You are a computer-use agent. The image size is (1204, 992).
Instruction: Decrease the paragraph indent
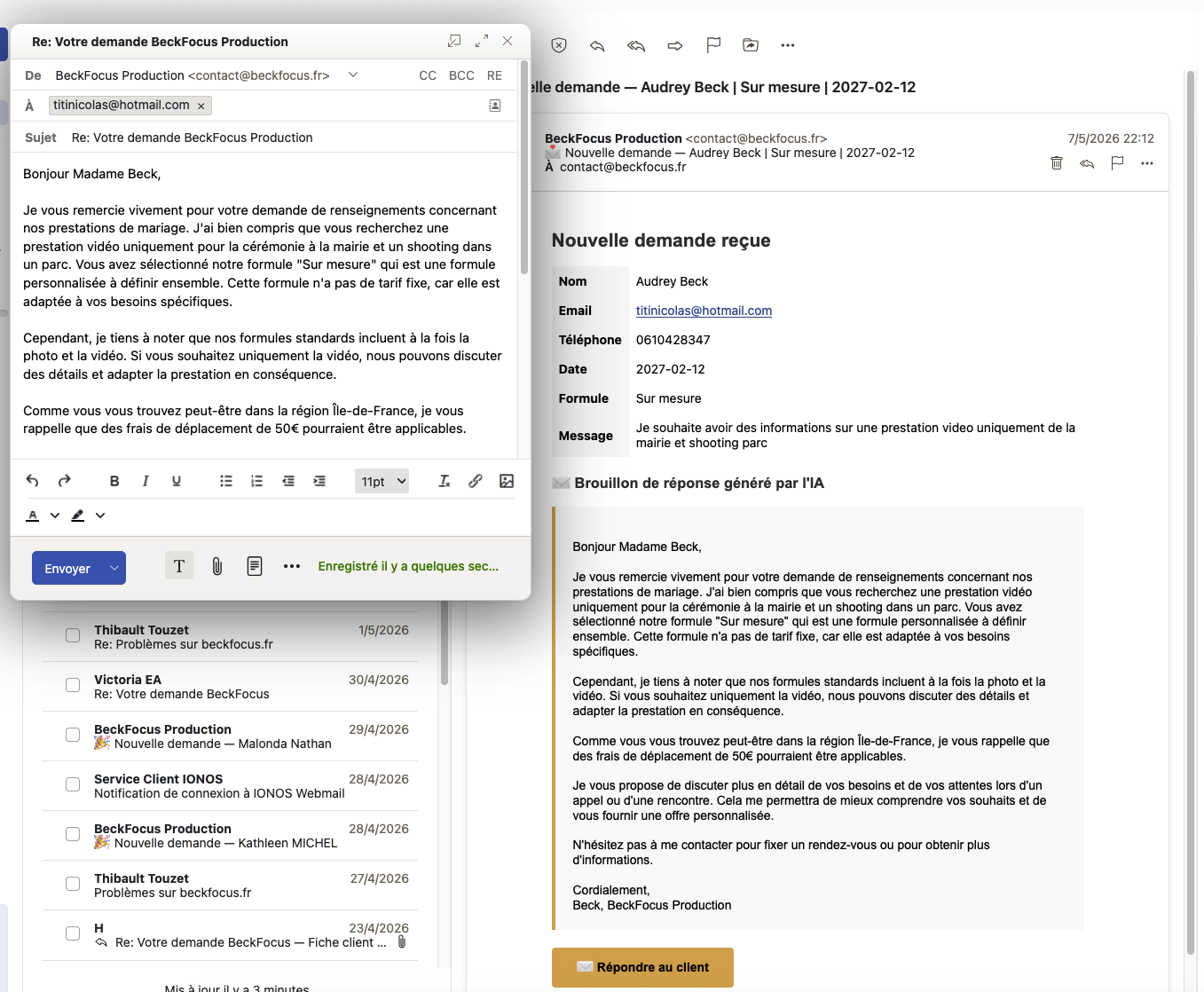click(x=288, y=481)
